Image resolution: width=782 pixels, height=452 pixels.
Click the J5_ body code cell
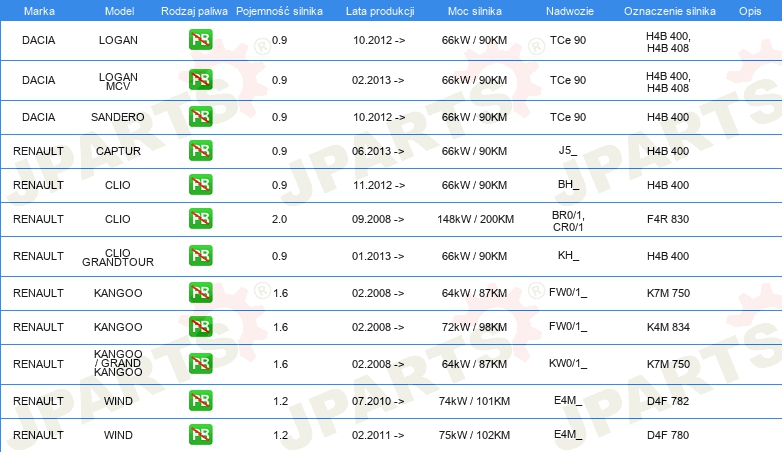[568, 151]
